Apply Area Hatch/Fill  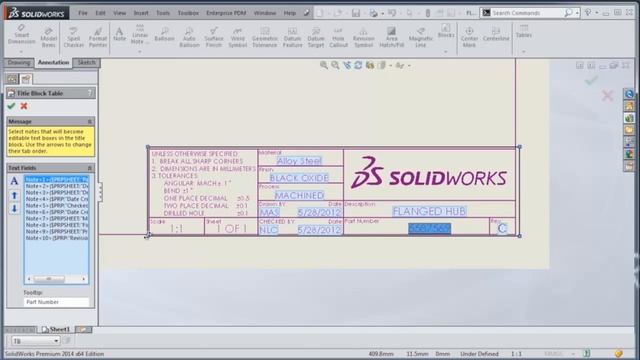tap(391, 38)
